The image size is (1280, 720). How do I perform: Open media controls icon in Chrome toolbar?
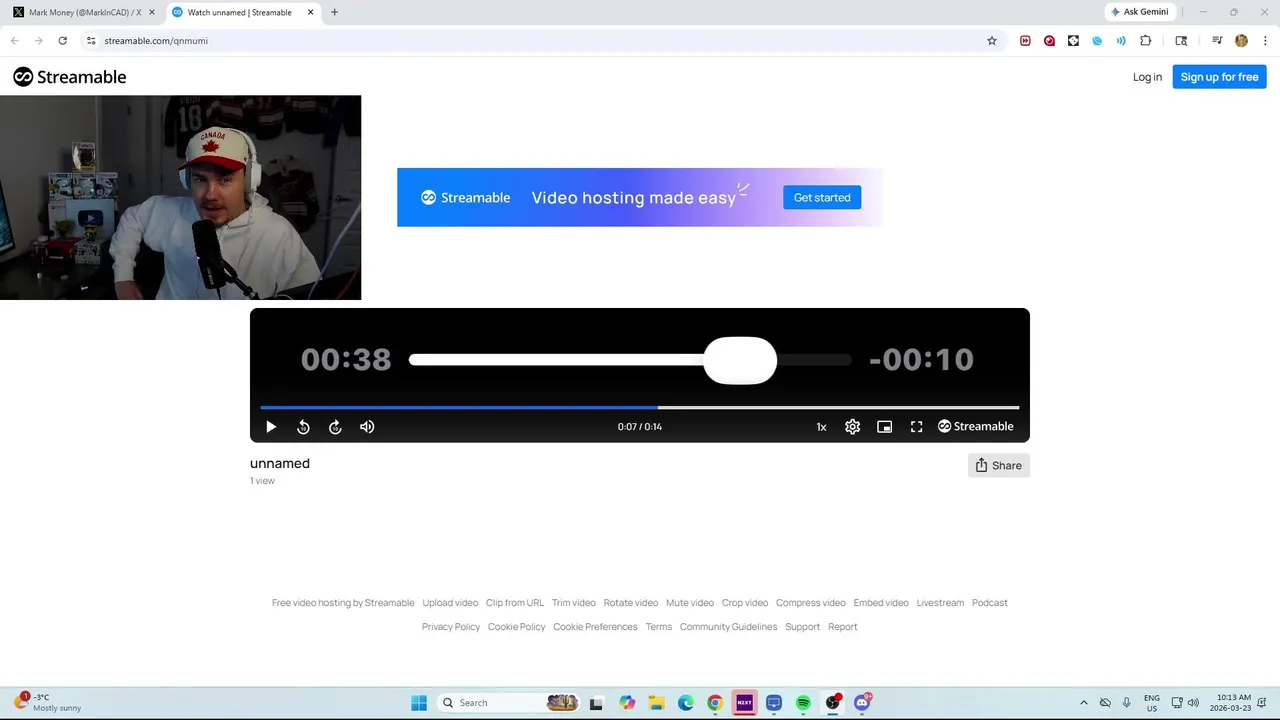(x=1217, y=41)
